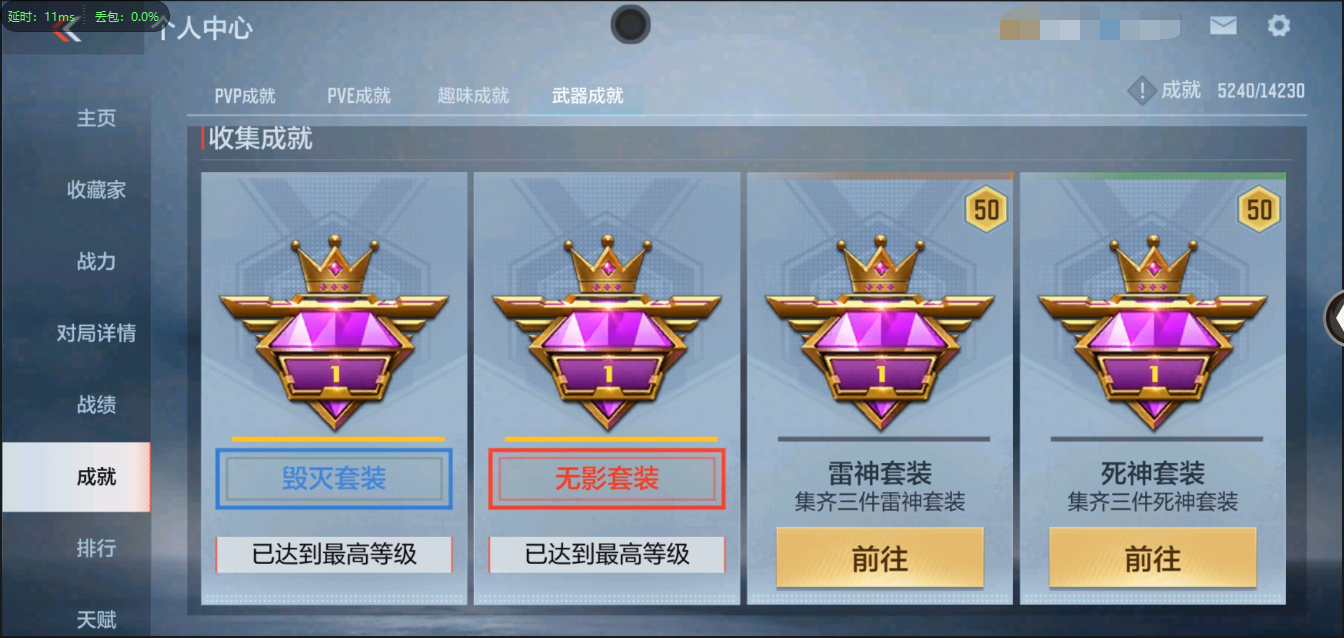Image resolution: width=1344 pixels, height=638 pixels.
Task: Click 前往 button under 雷神套装
Action: [880, 558]
